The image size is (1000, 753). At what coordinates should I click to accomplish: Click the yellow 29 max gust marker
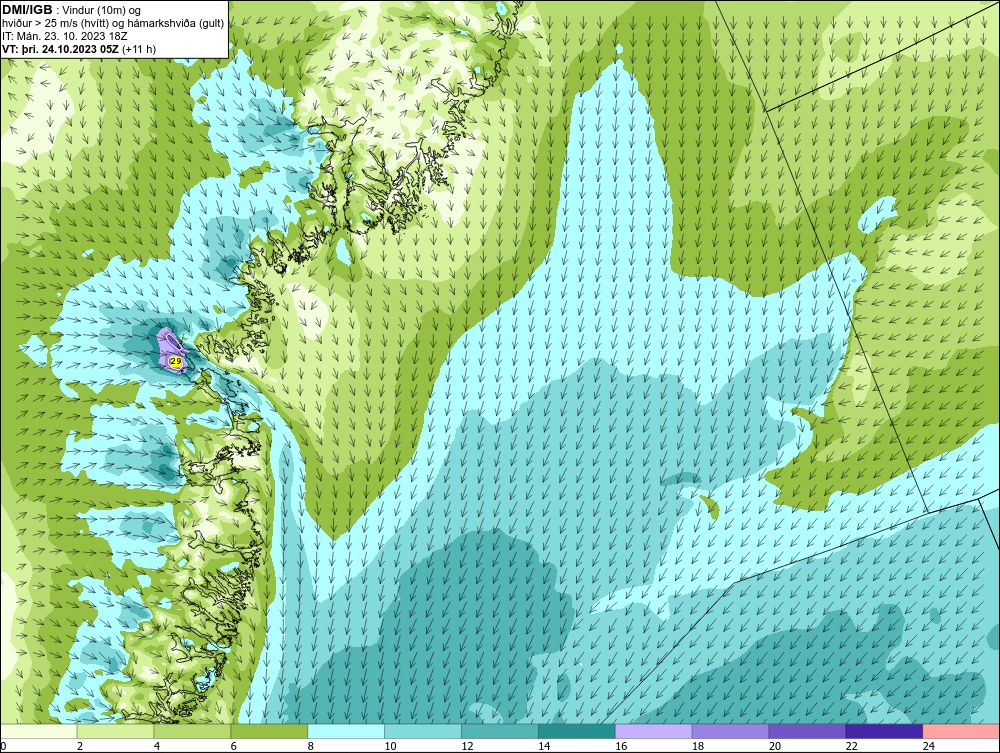point(175,362)
